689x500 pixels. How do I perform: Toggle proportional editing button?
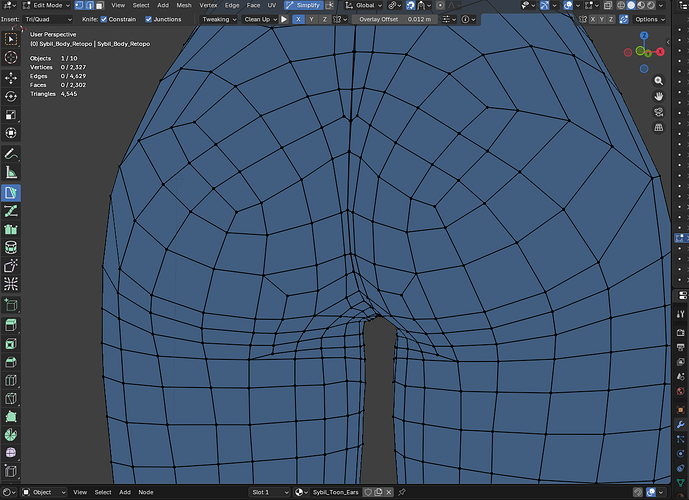pyautogui.click(x=440, y=5)
